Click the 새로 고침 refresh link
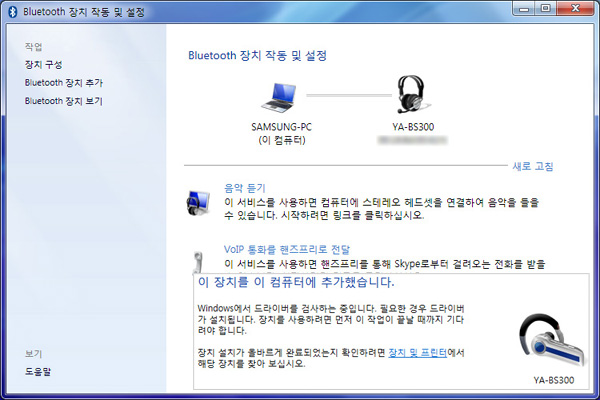Viewport: 600px width, 400px height. click(533, 167)
